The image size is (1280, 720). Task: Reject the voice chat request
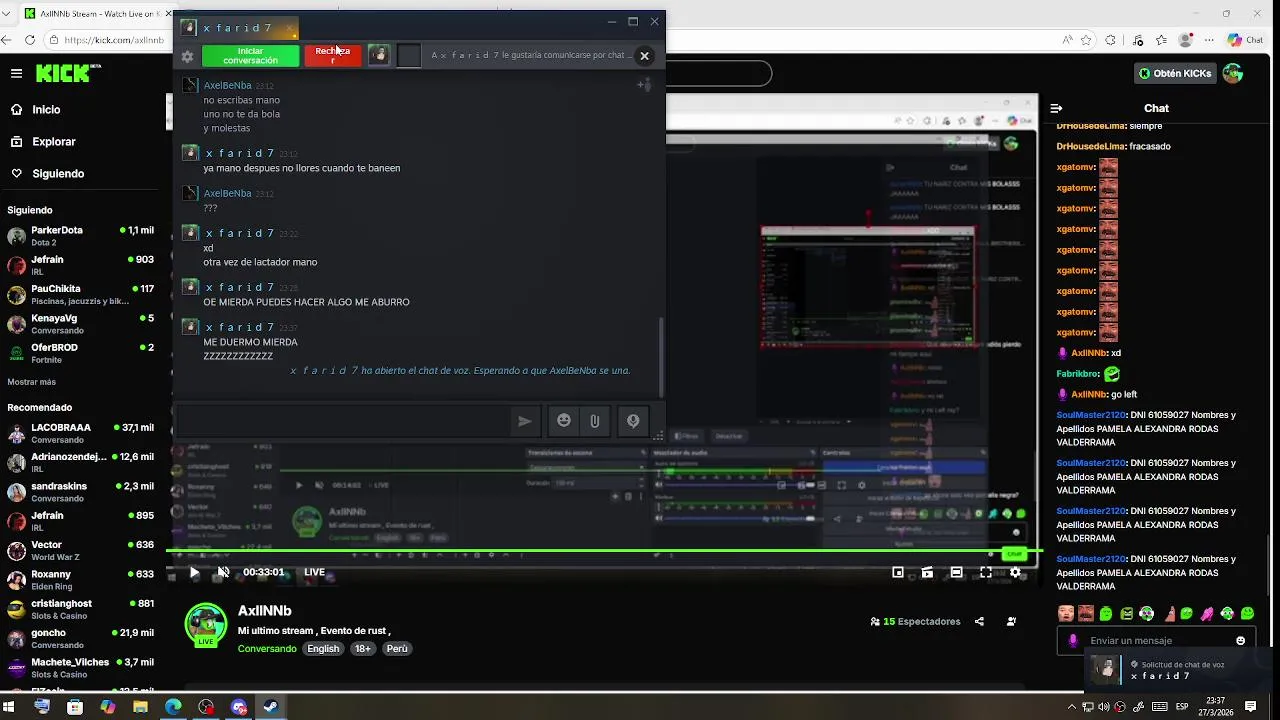click(x=333, y=56)
